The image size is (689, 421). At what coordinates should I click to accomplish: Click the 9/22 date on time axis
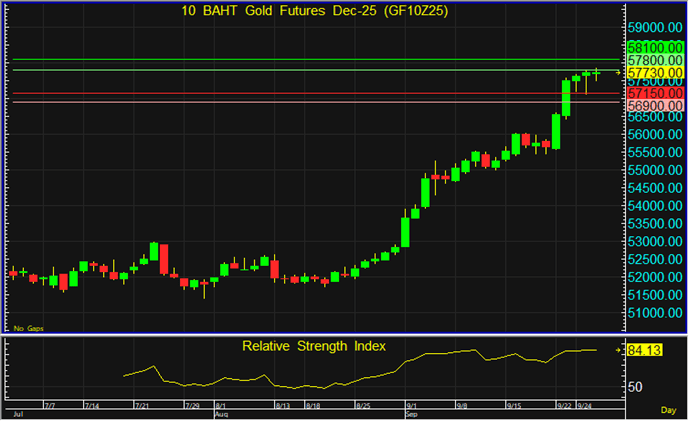(565, 405)
